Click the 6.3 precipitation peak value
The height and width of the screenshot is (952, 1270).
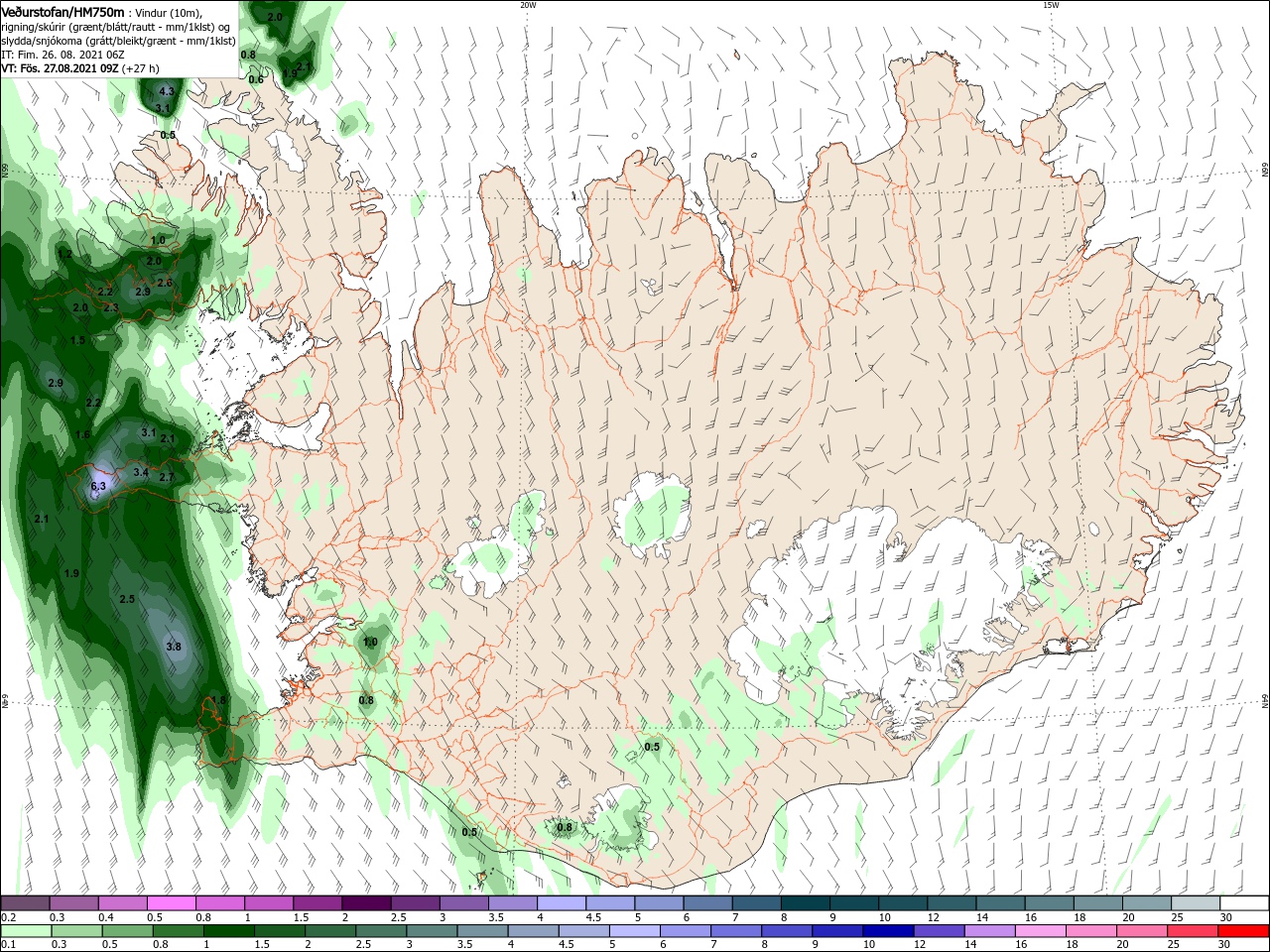(x=98, y=487)
